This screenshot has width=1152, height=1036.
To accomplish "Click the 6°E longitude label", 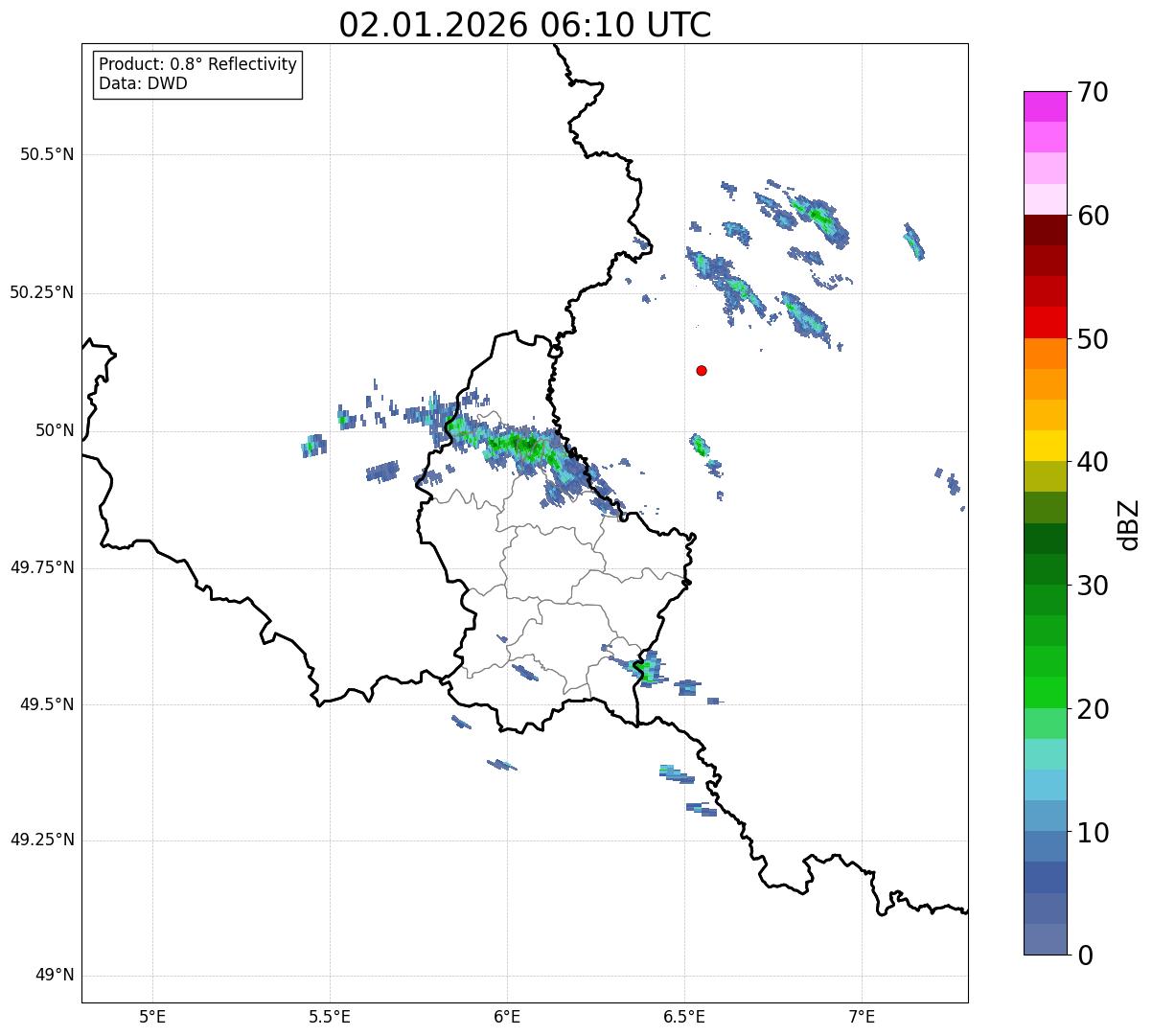I will 507,1016.
